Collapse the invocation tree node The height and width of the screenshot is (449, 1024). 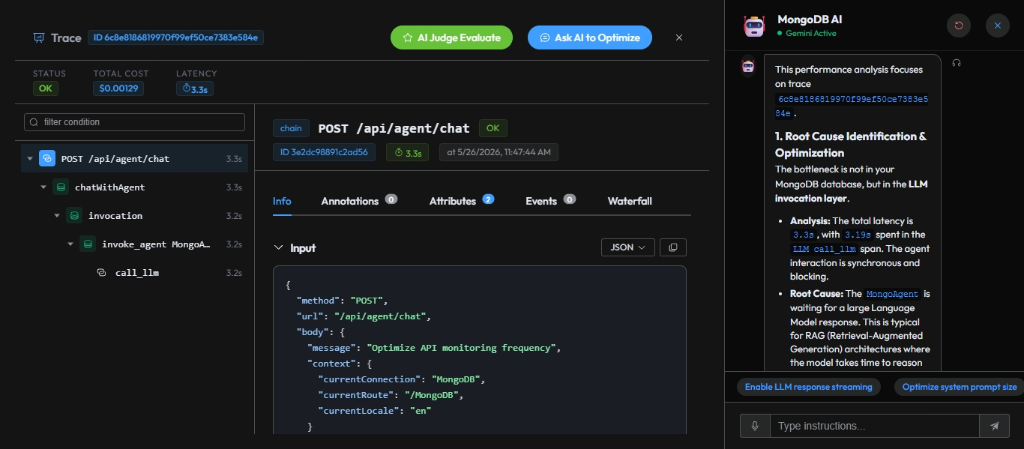click(57, 216)
